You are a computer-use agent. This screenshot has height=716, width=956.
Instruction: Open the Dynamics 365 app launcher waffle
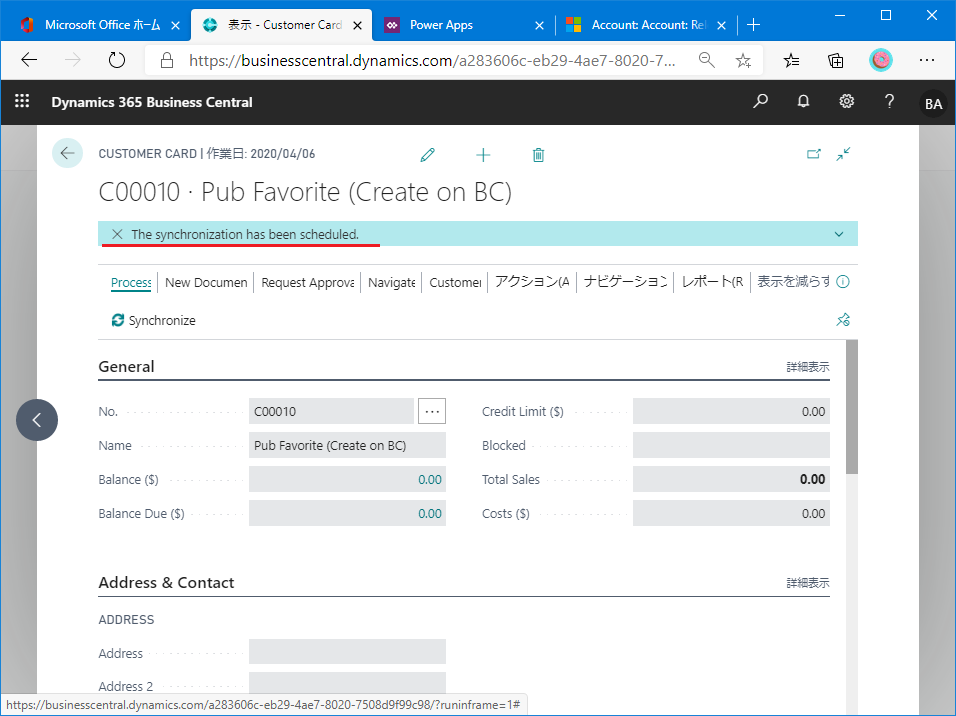[22, 101]
